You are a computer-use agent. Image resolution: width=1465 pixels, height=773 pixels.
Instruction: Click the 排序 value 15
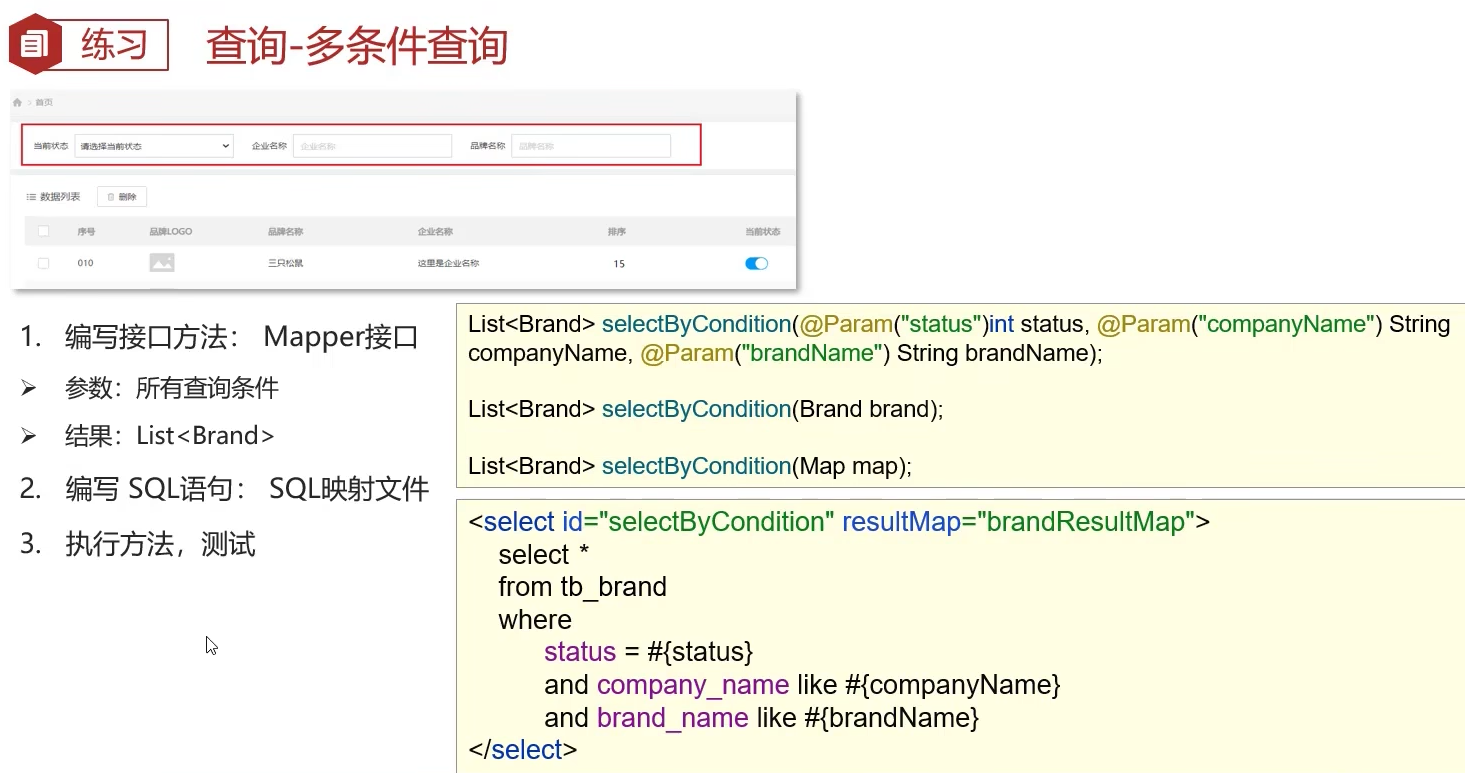pyautogui.click(x=619, y=264)
